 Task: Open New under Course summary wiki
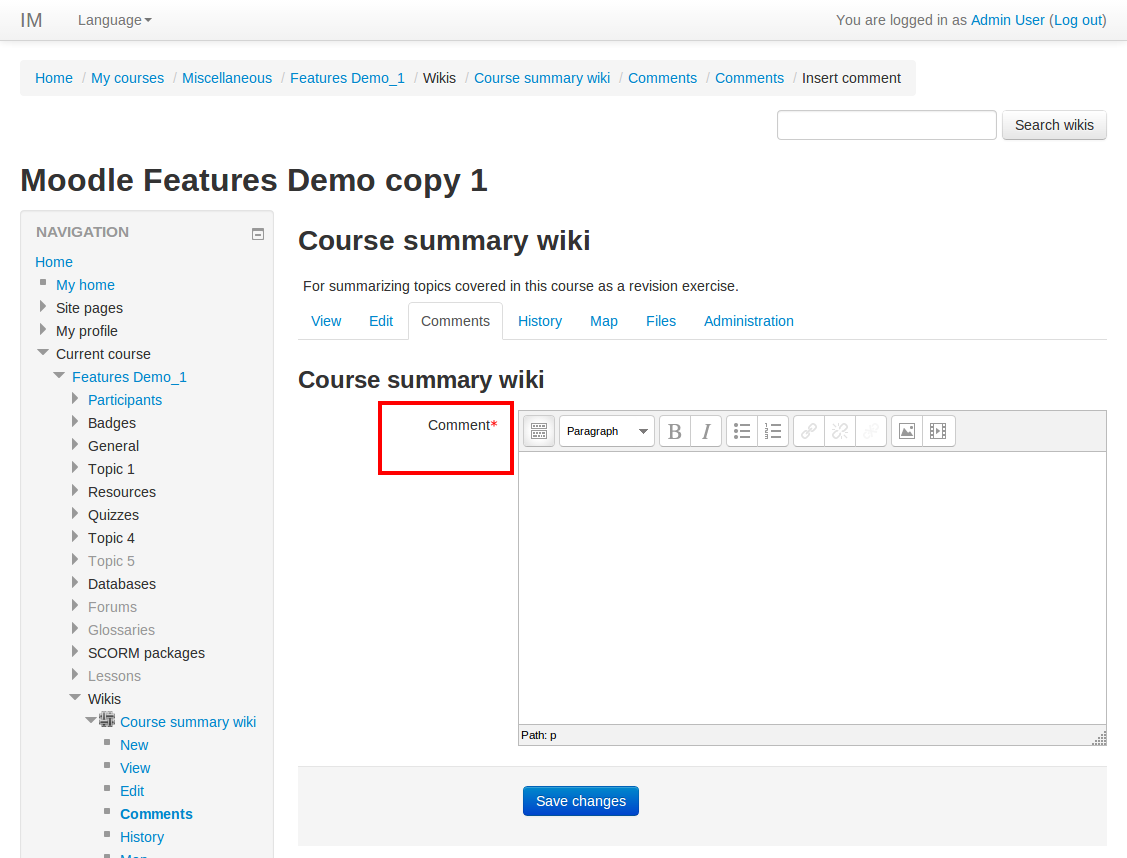click(x=134, y=745)
